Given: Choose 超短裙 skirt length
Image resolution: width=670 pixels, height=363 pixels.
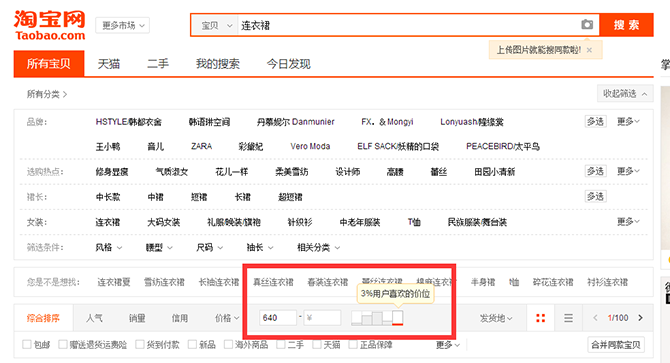Looking at the screenshot, I should [290, 197].
